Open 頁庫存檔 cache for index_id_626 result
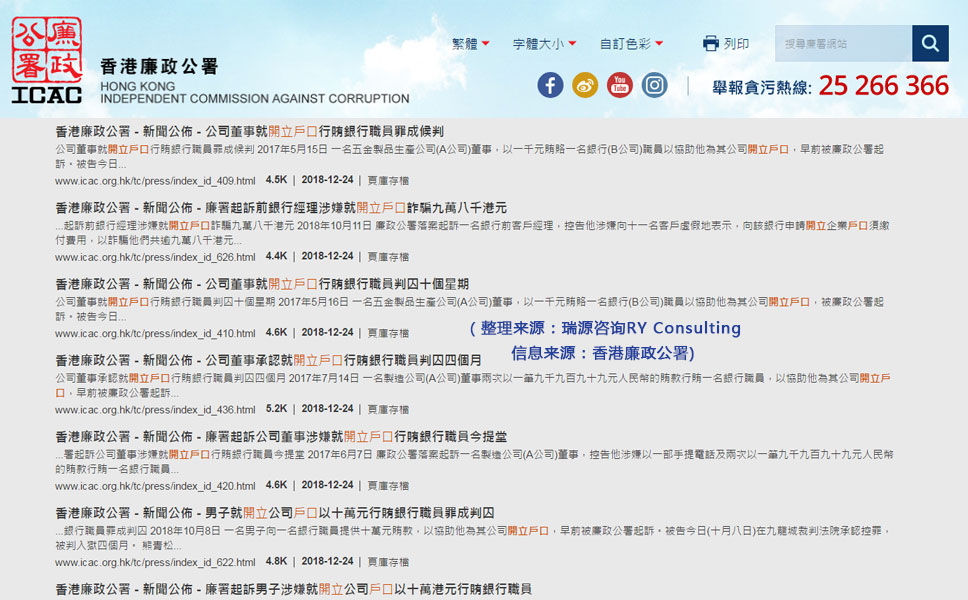Viewport: 968px width, 600px height. (388, 257)
